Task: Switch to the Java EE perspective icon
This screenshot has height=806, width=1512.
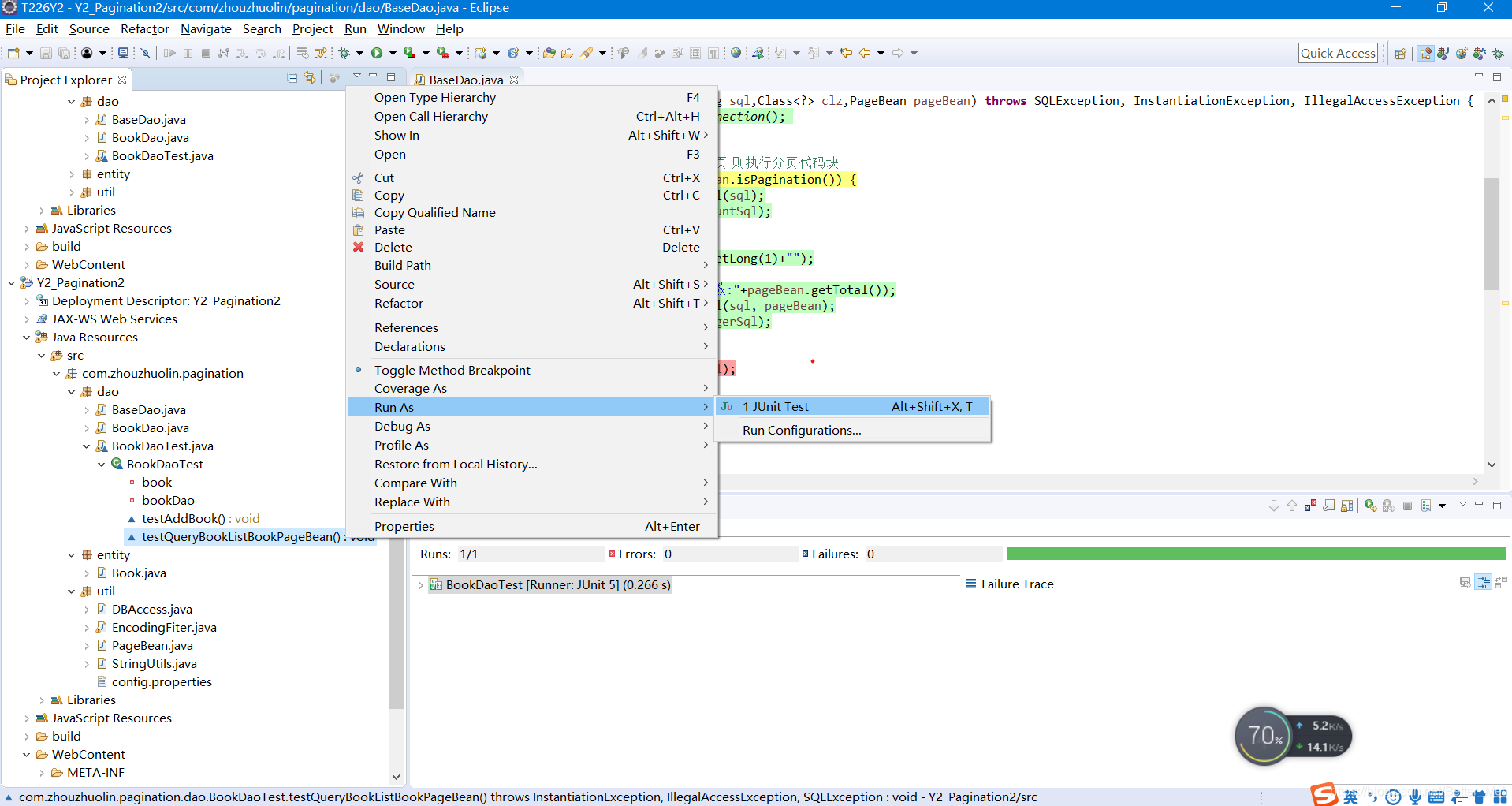Action: [x=1425, y=53]
